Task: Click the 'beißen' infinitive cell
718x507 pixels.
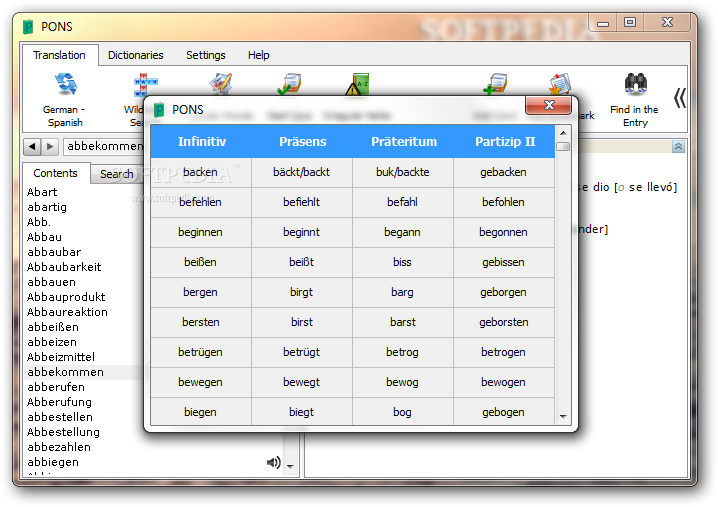Action: point(201,262)
